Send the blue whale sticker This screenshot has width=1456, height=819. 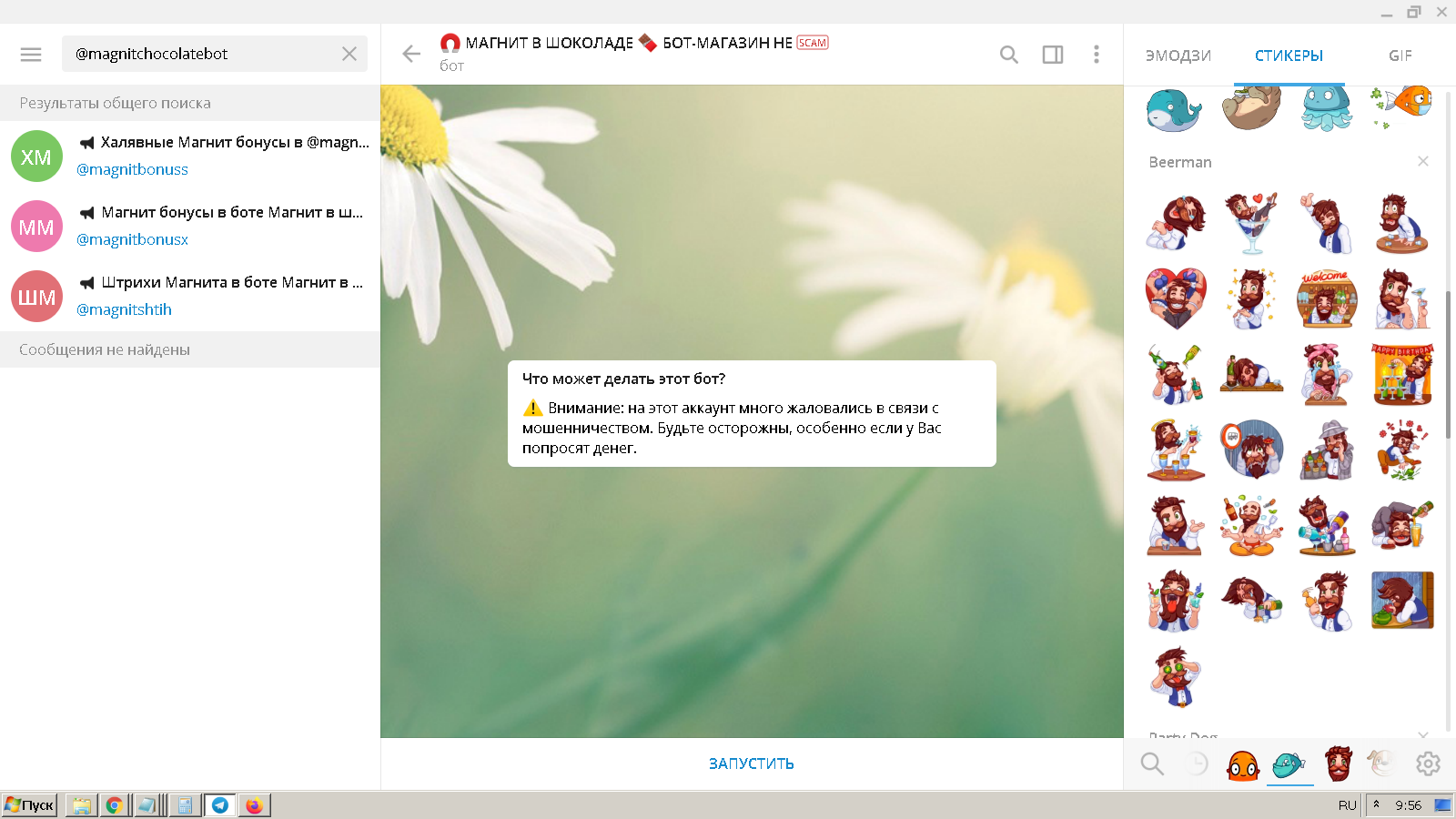tap(1175, 109)
